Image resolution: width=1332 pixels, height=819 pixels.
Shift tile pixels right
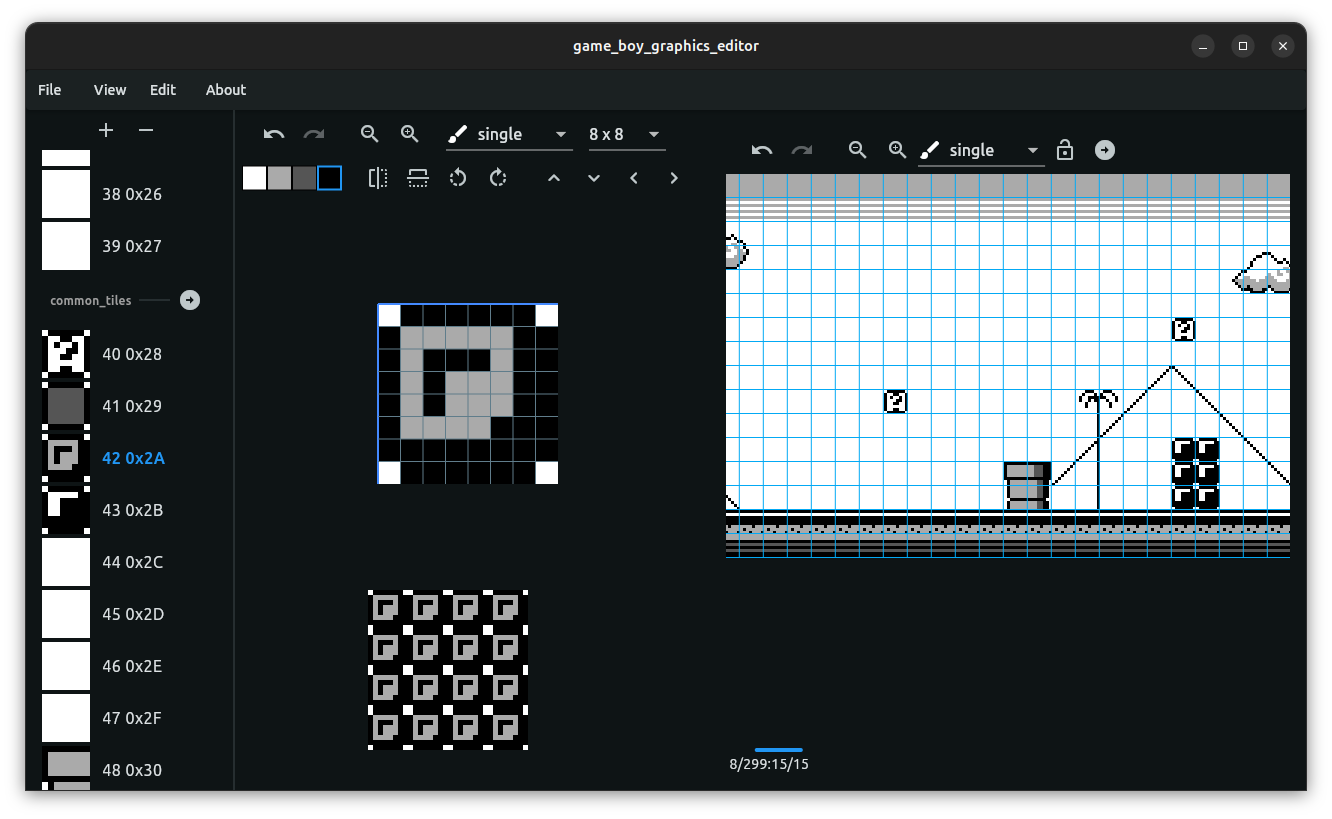[674, 178]
